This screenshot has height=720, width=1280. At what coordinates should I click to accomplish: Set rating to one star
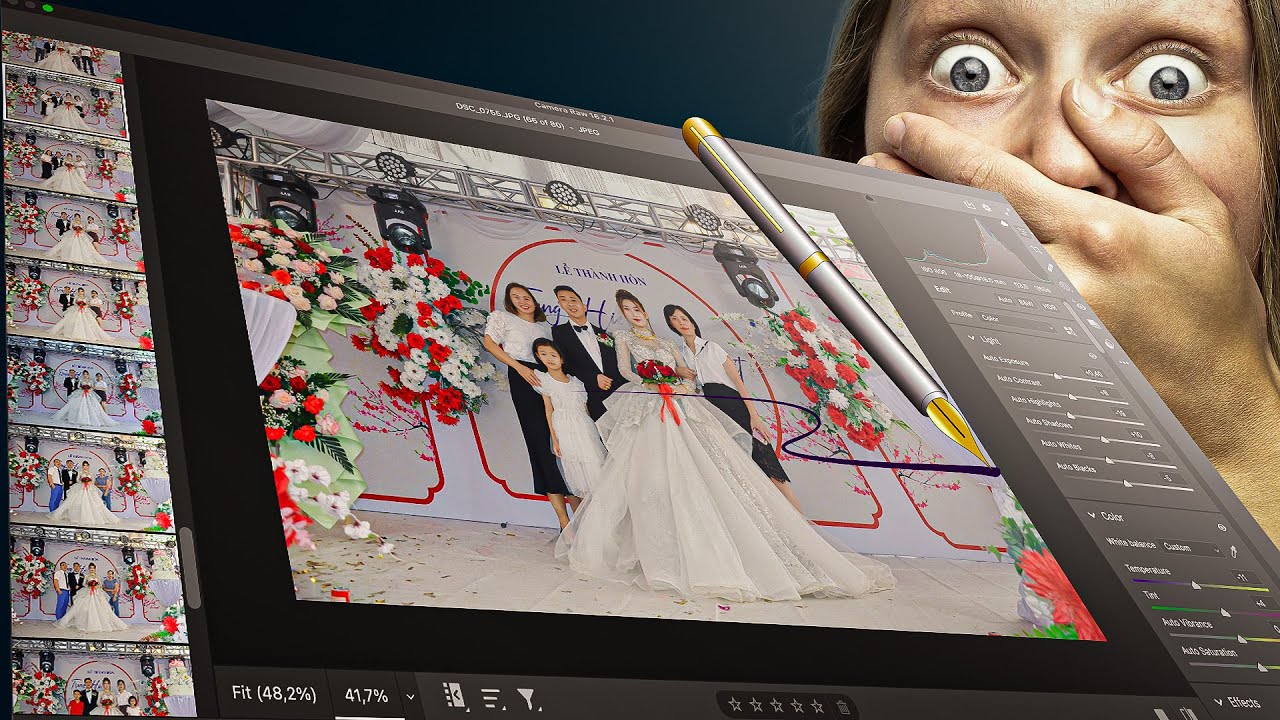(735, 704)
